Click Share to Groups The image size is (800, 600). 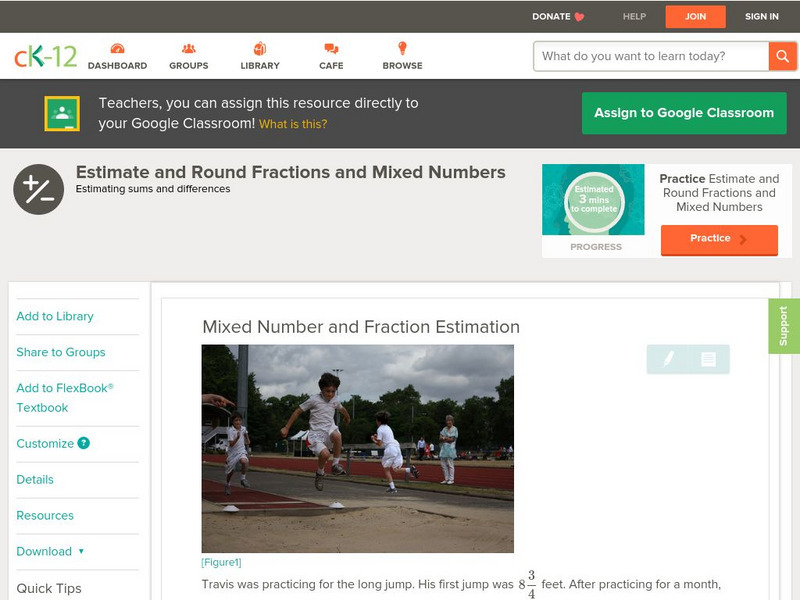click(61, 352)
